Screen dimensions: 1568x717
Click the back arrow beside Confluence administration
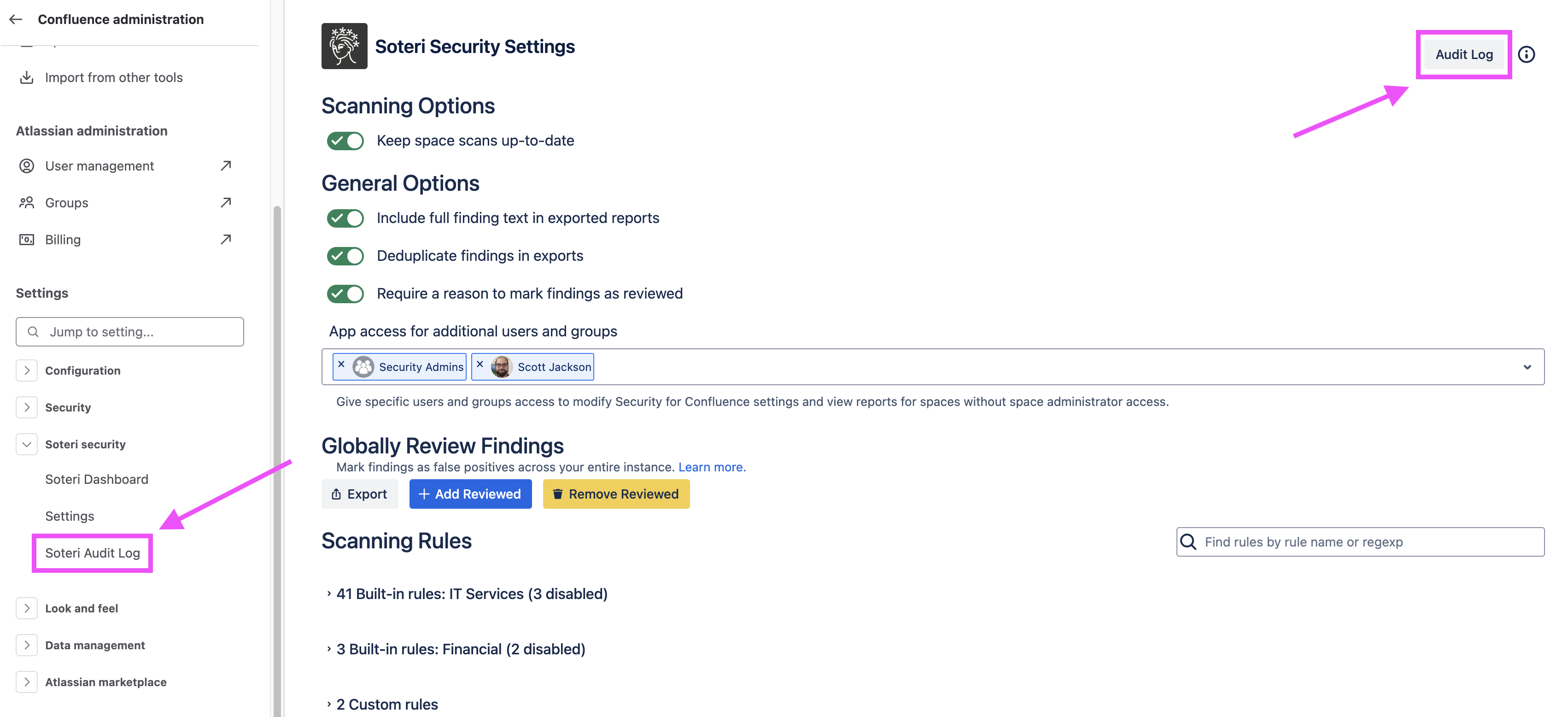[16, 19]
